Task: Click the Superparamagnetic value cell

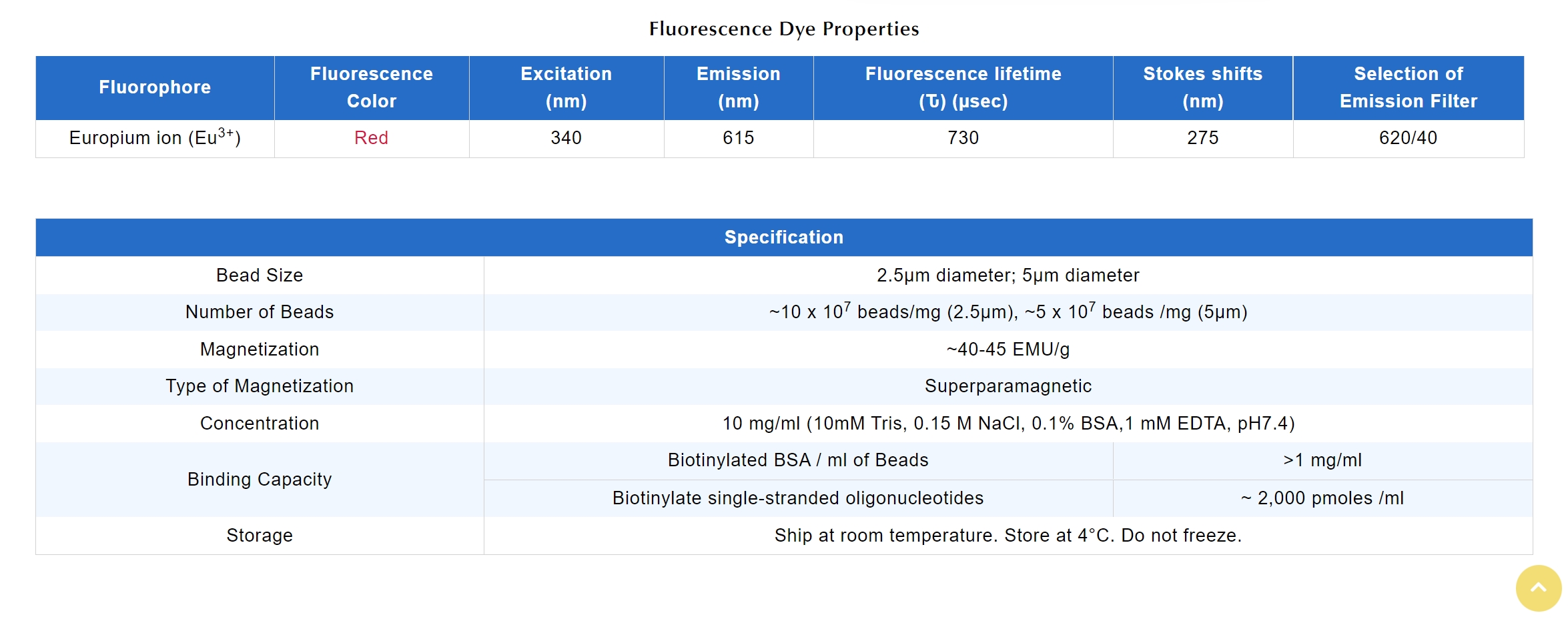Action: pyautogui.click(x=1008, y=386)
